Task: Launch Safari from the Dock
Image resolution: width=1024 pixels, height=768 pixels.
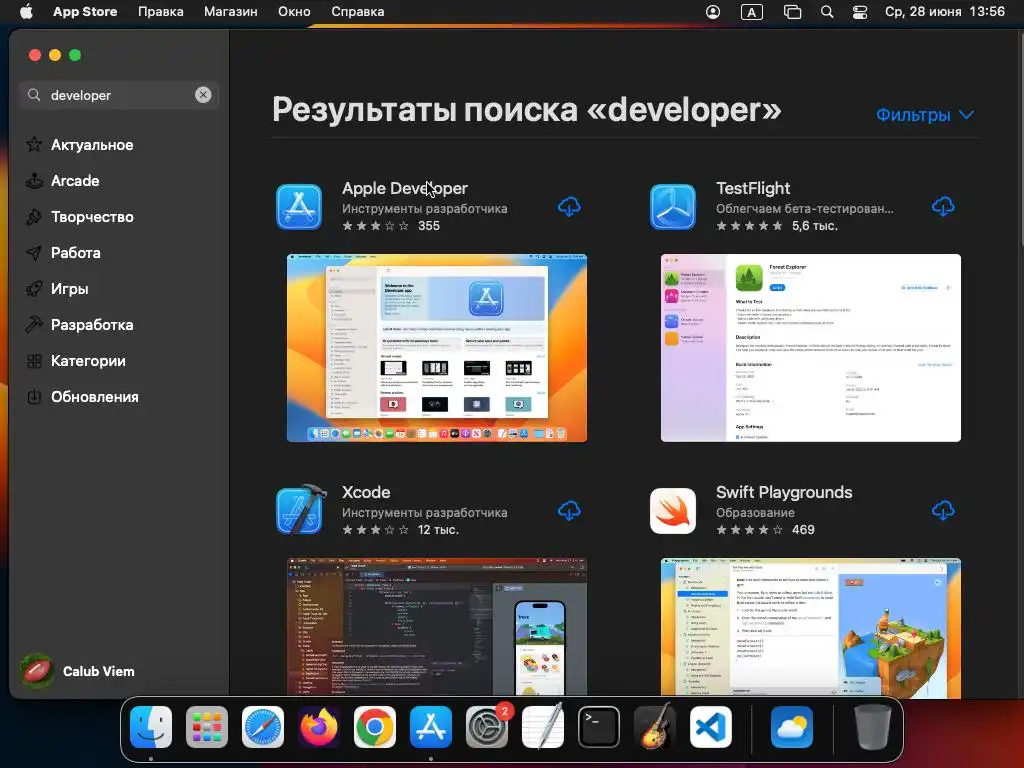Action: [263, 727]
